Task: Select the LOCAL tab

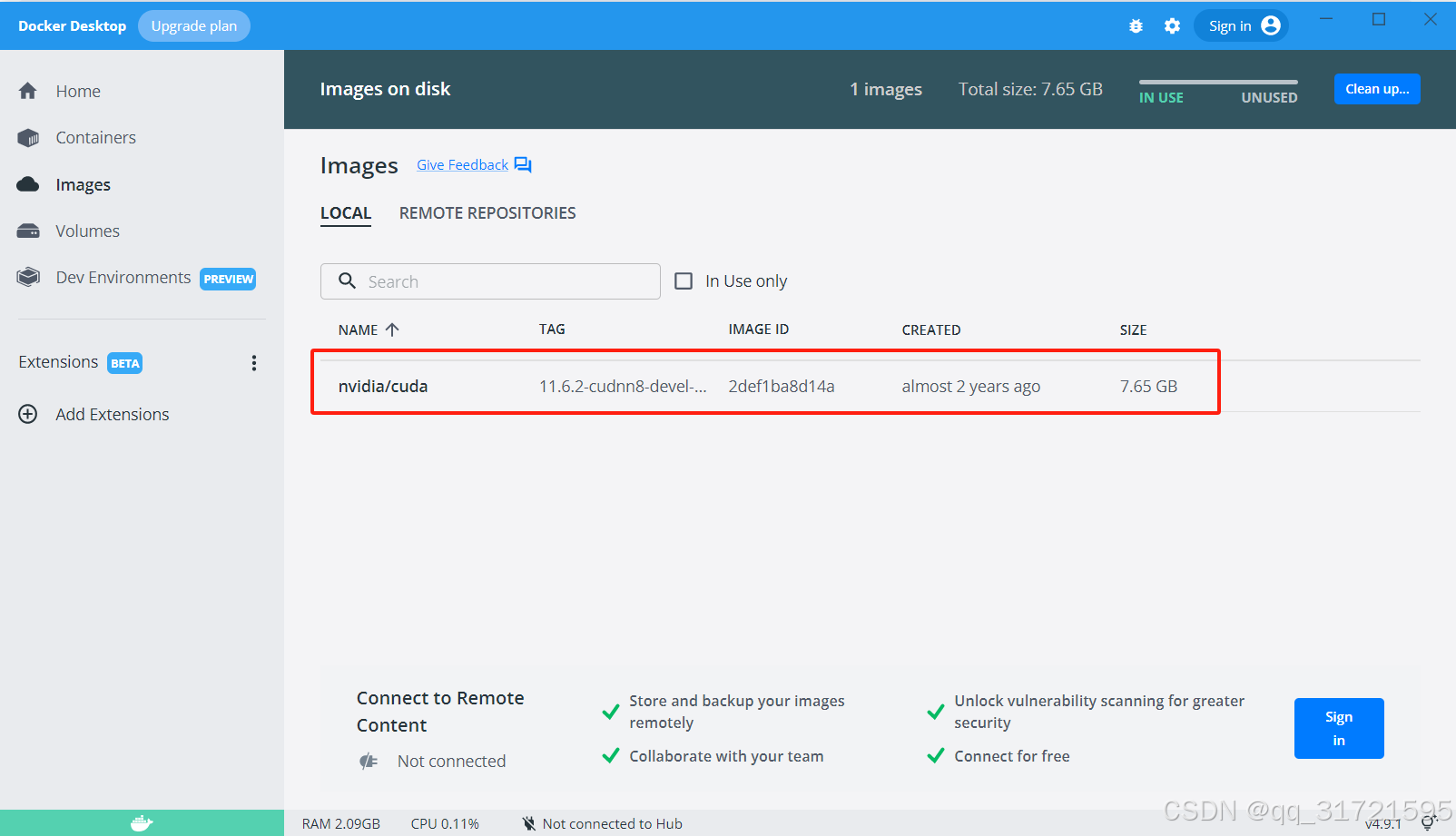Action: (346, 213)
